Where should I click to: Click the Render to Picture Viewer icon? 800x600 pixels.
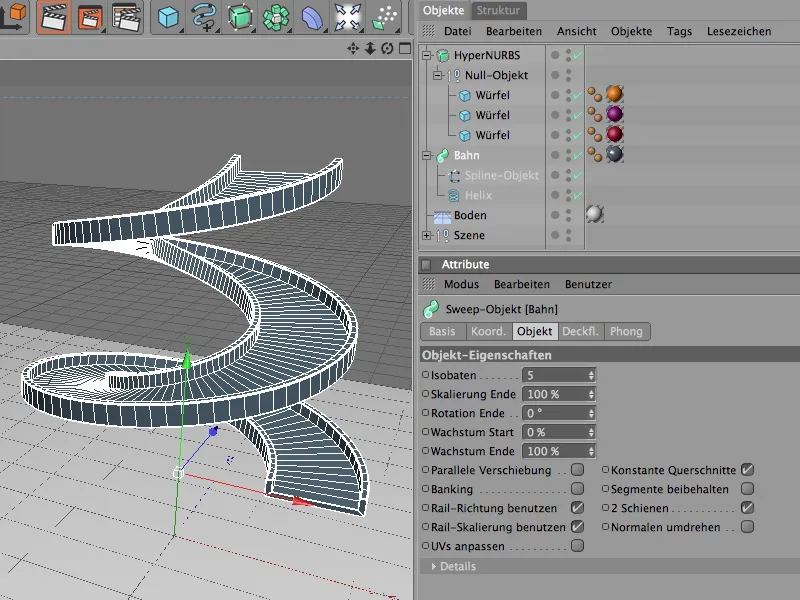91,17
